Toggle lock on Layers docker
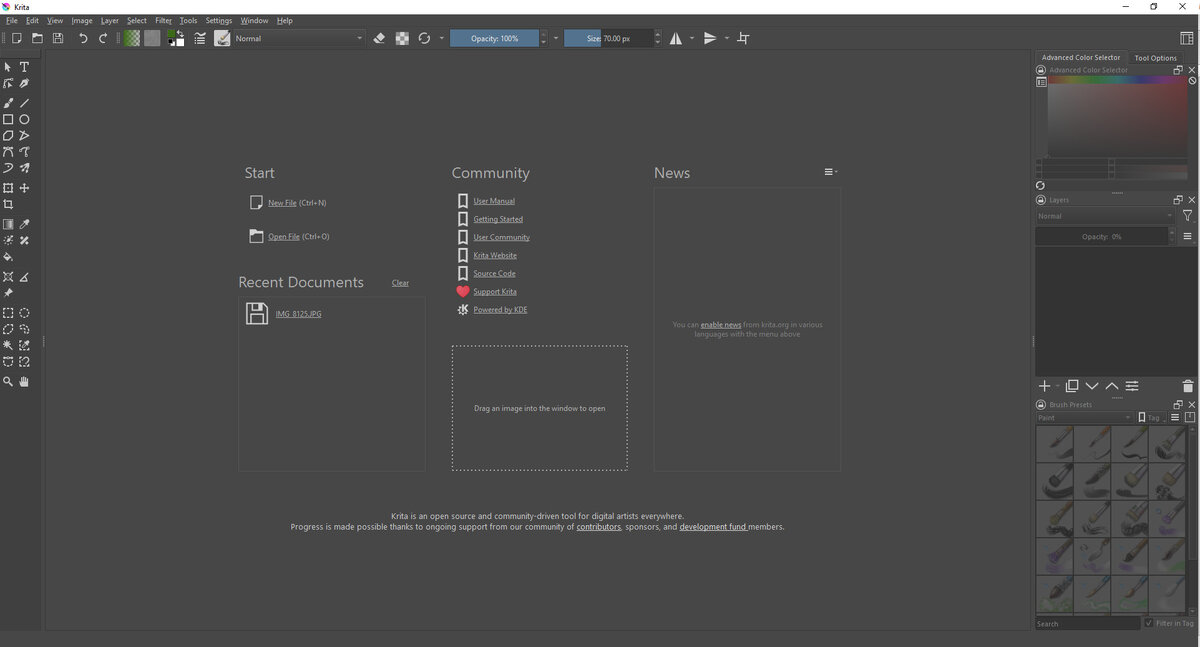 click(1041, 200)
